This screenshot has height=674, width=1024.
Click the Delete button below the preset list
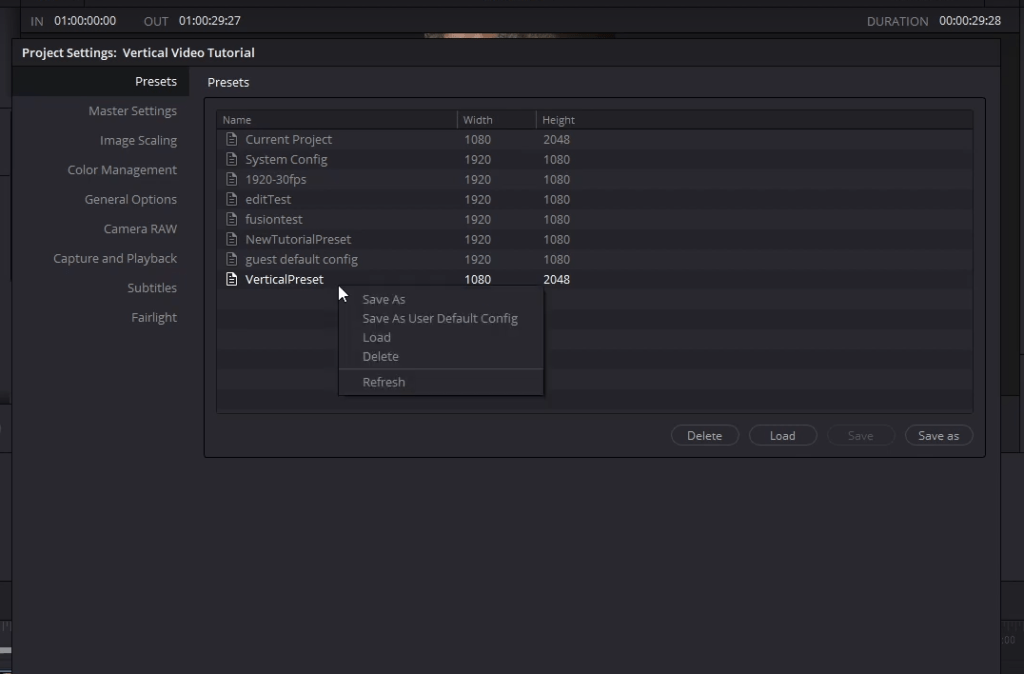(x=705, y=436)
